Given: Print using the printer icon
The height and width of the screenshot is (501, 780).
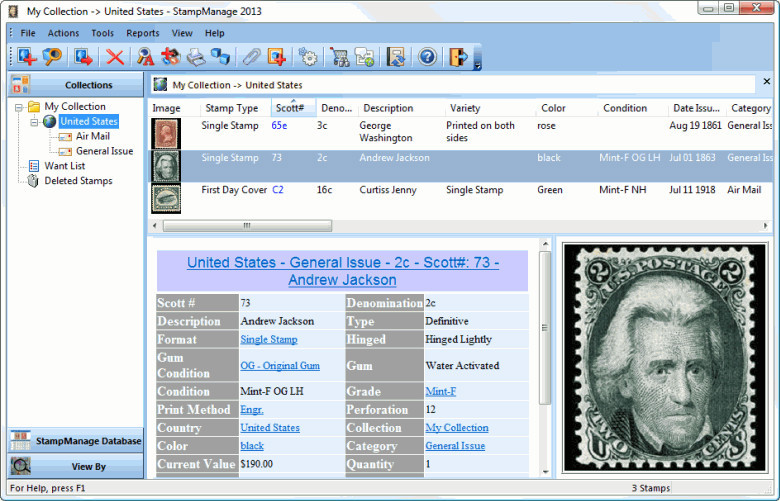Looking at the screenshot, I should pyautogui.click(x=196, y=57).
